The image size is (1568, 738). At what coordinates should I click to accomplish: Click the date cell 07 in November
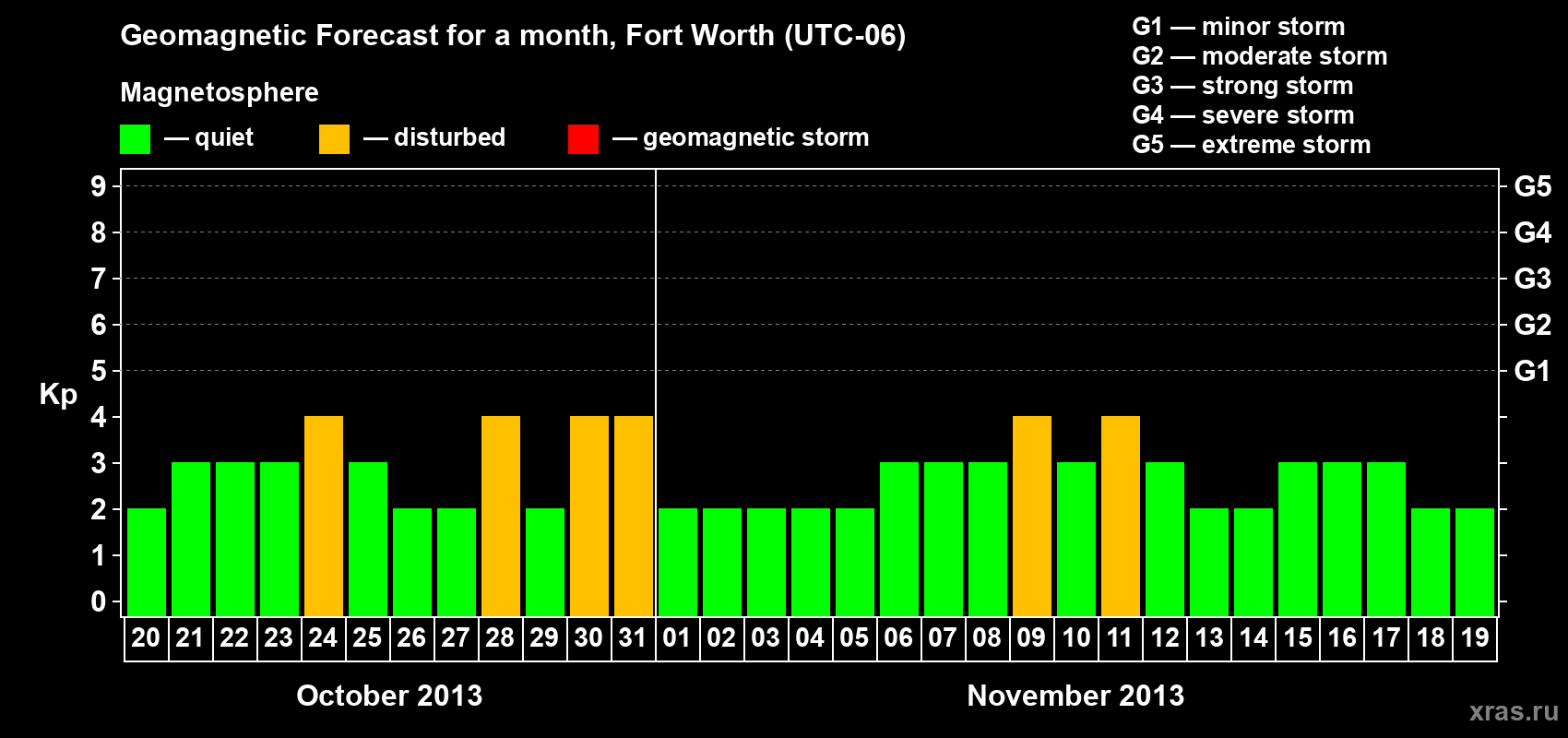(x=944, y=638)
